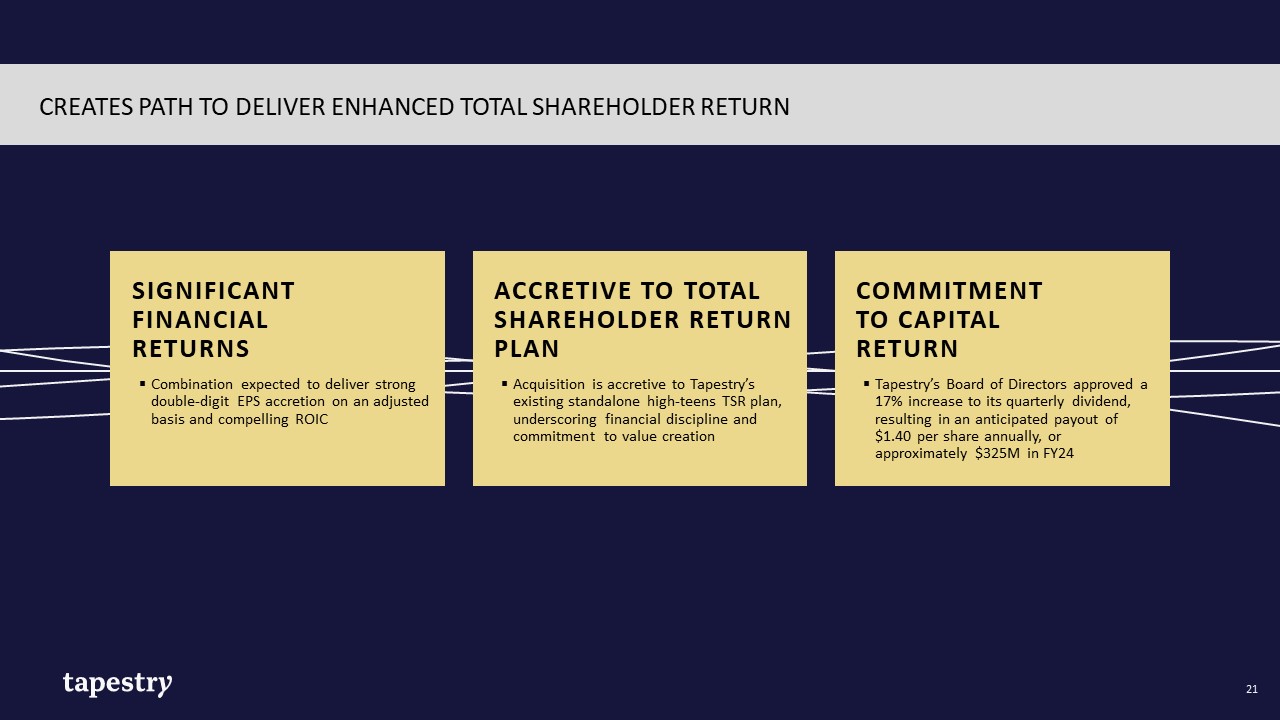This screenshot has width=1280, height=720.
Task: Click the bullet marker before "Combination expected"
Action: click(143, 384)
